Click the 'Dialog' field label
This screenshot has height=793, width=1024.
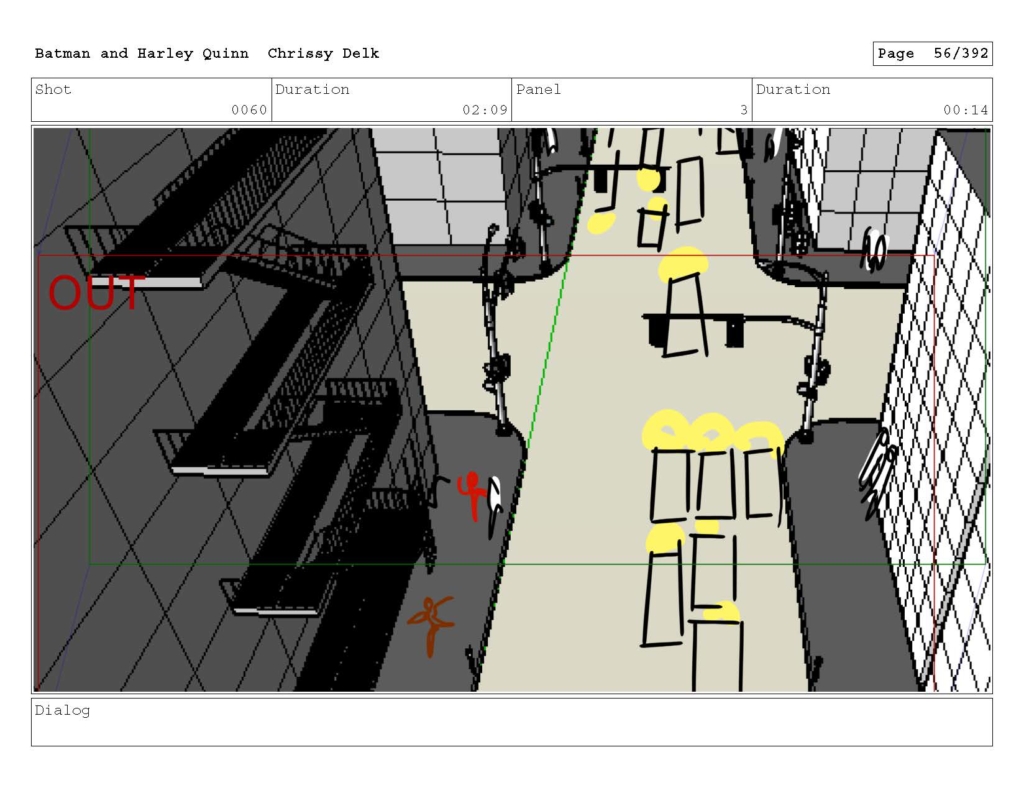tap(63, 710)
